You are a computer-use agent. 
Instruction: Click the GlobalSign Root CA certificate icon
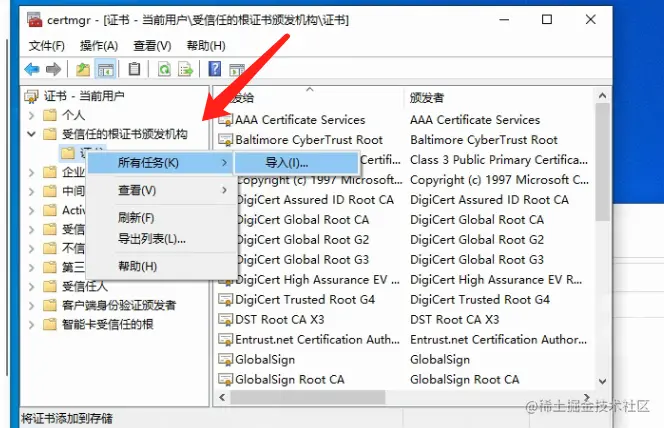[225, 379]
